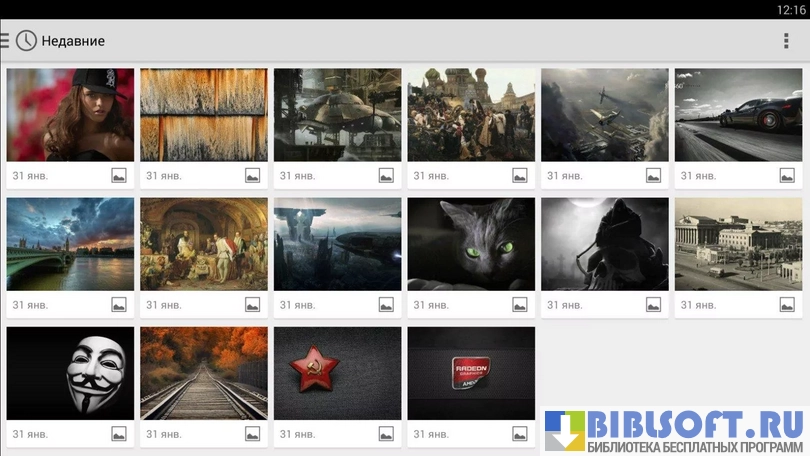Click image icon under Soviet star thumbnail

(x=386, y=434)
